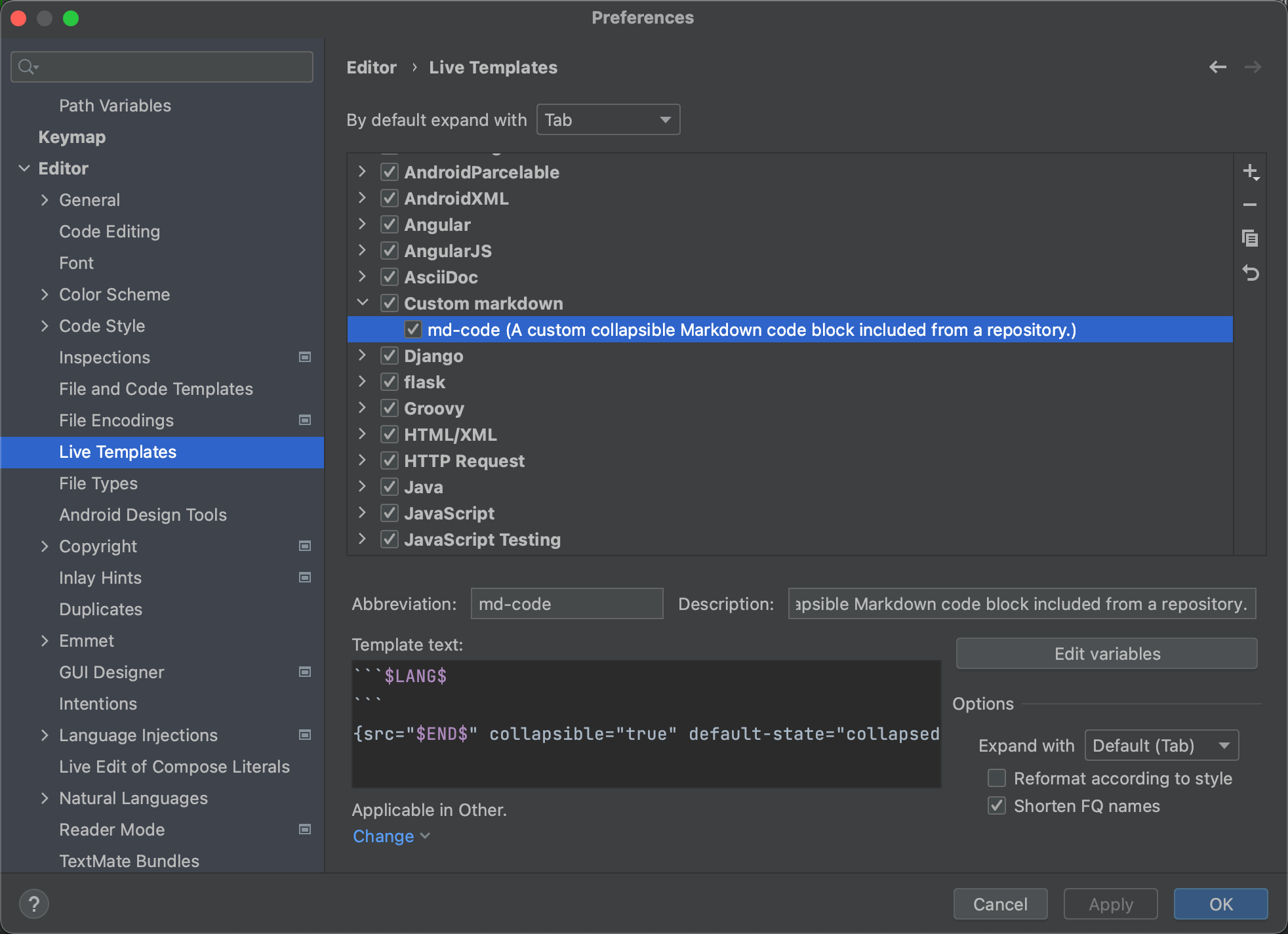Open the default expand with Tab dropdown
This screenshot has width=1288, height=934.
pyautogui.click(x=608, y=120)
